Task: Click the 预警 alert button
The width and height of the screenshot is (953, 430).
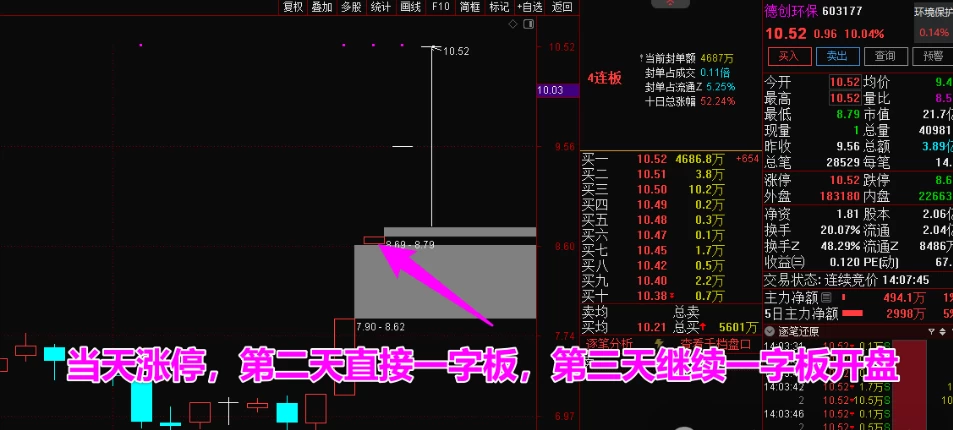Action: pos(933,57)
